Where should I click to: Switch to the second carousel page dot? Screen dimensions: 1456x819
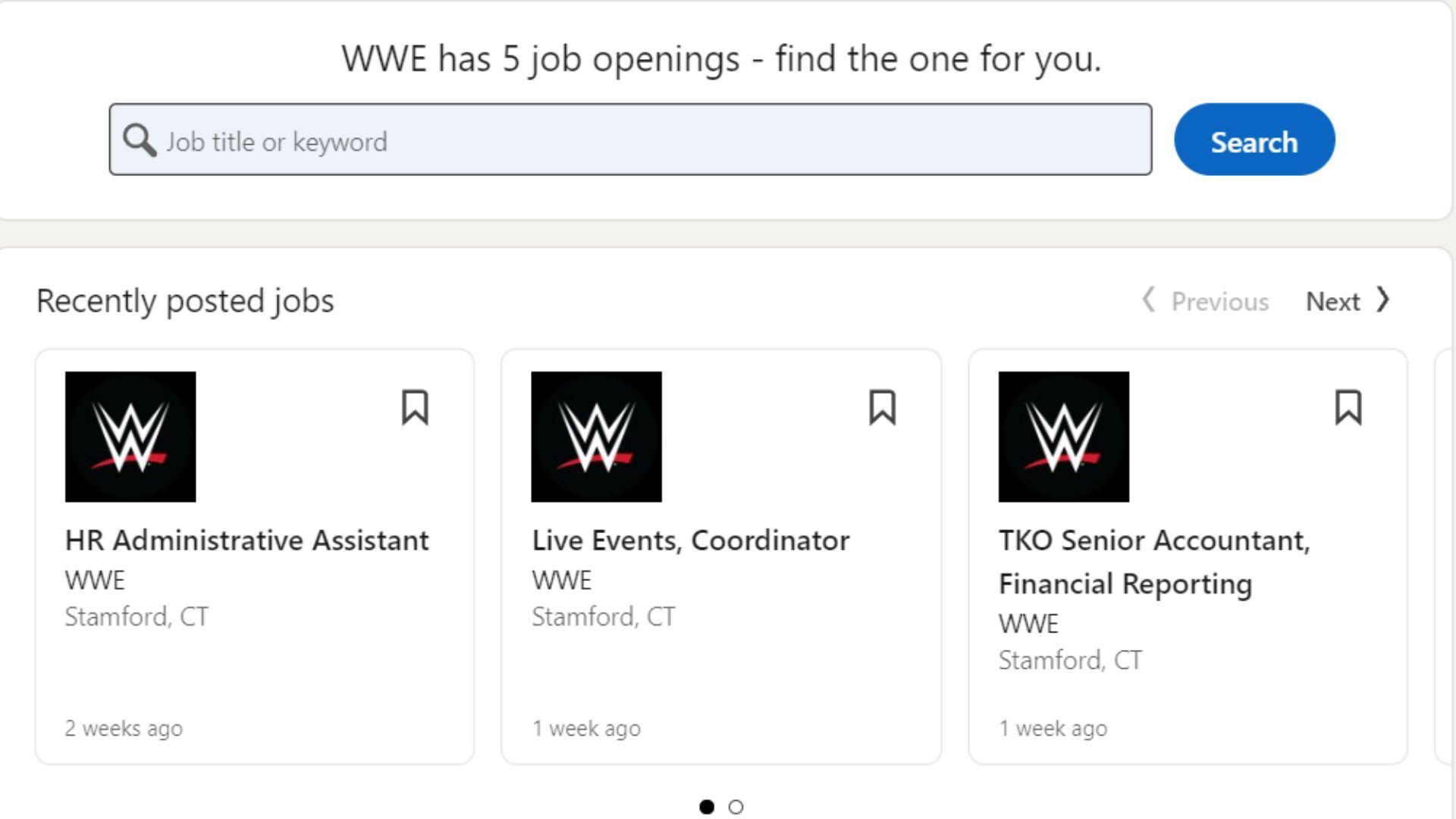735,808
